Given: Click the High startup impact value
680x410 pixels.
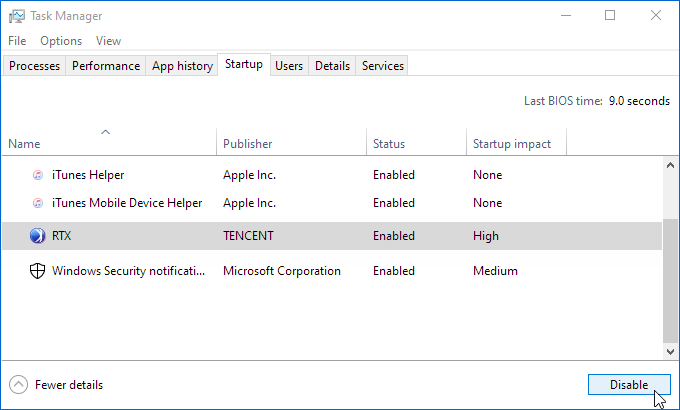Looking at the screenshot, I should [x=486, y=236].
